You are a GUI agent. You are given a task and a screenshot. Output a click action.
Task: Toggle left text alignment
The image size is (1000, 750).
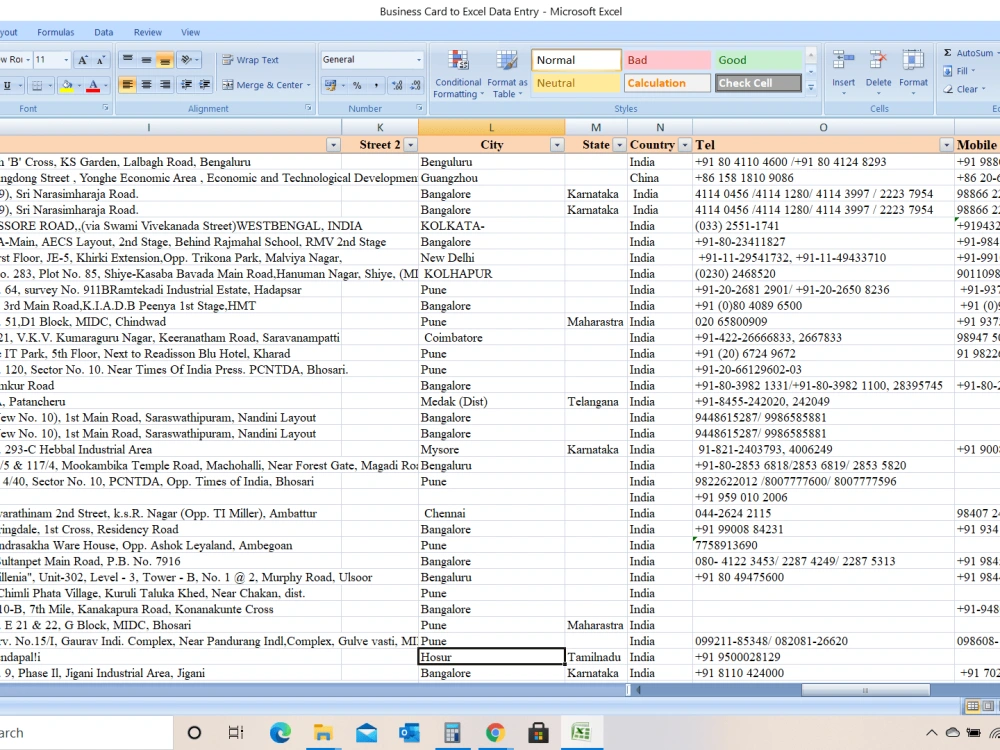click(128, 84)
